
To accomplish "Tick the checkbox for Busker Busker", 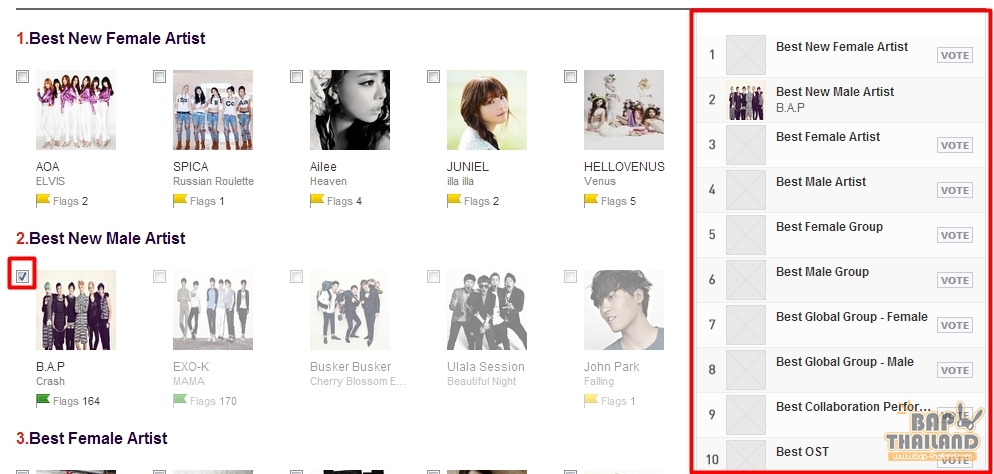I will point(297,276).
